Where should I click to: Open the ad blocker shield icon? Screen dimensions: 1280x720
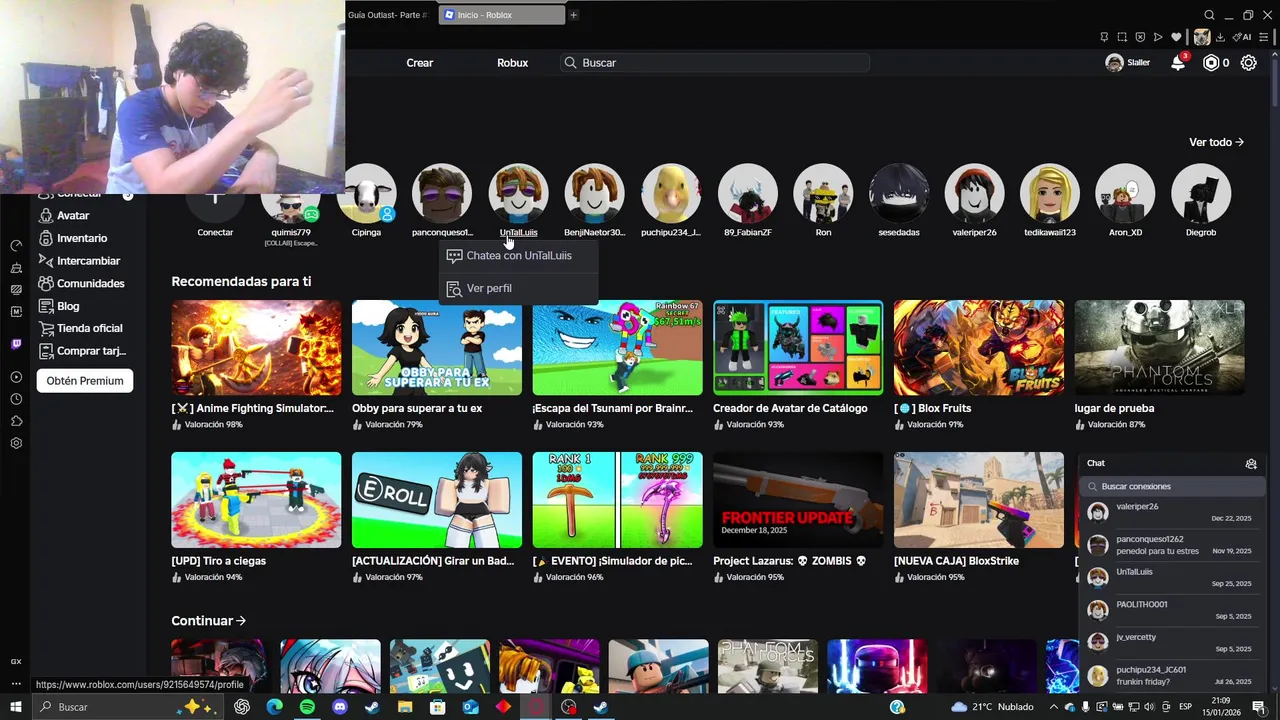1140,37
